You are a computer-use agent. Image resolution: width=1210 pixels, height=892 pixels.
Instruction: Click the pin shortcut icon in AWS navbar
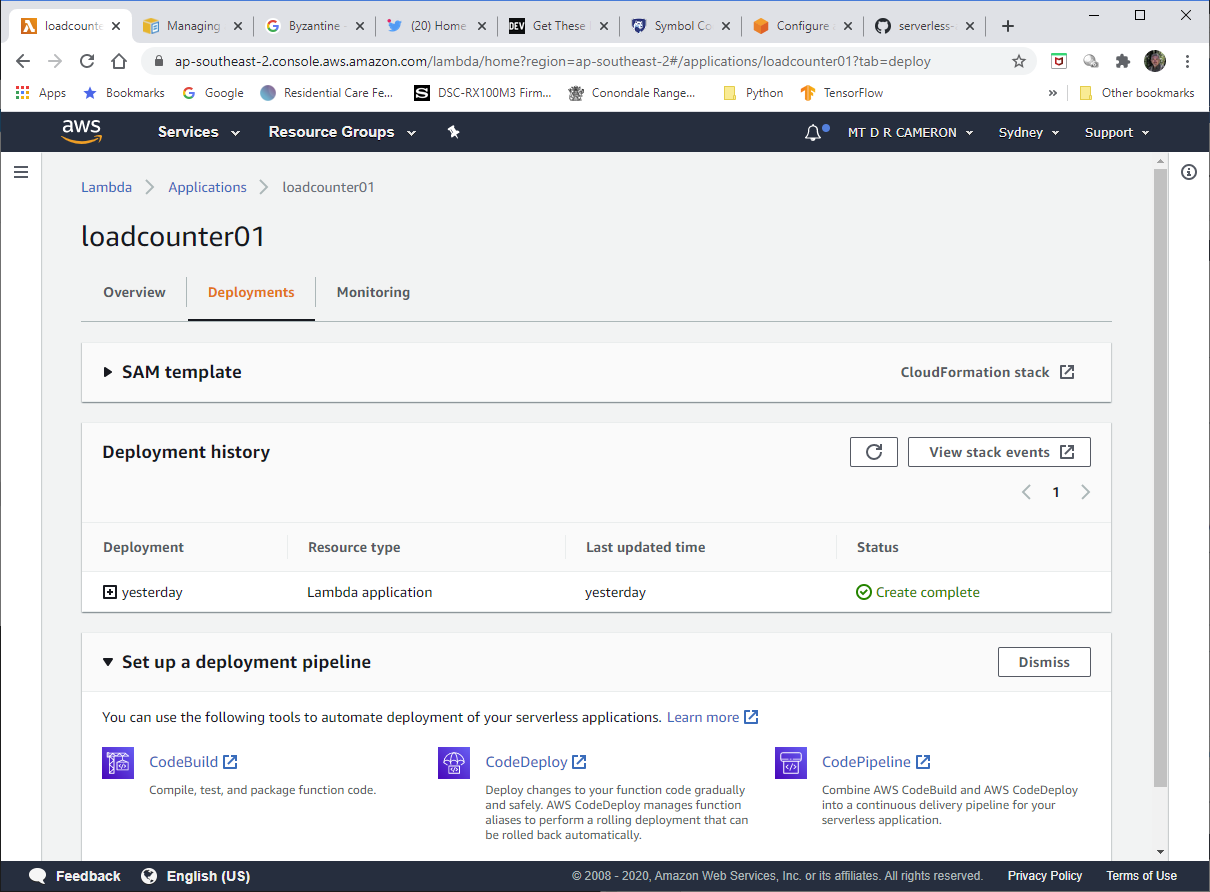(x=453, y=132)
